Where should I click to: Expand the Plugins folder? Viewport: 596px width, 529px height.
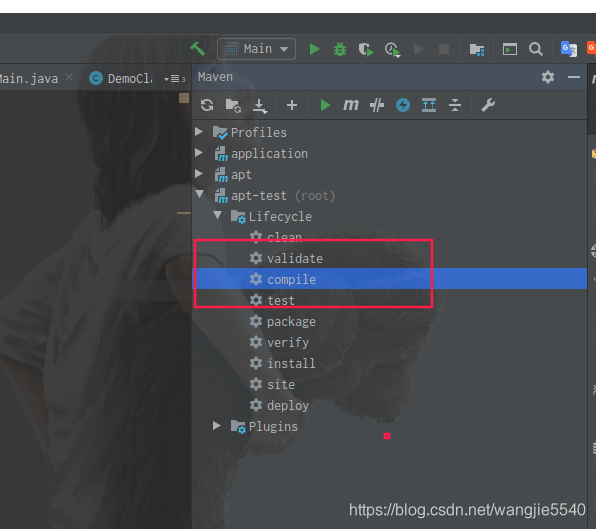click(x=217, y=426)
